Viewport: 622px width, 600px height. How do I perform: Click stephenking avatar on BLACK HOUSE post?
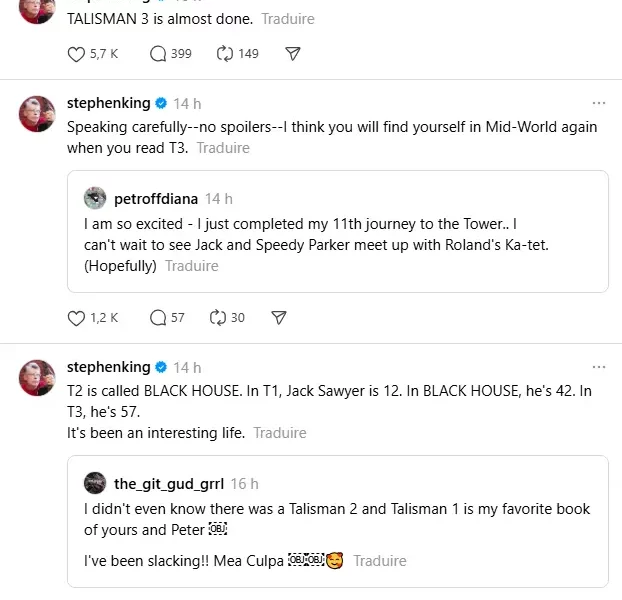click(37, 377)
